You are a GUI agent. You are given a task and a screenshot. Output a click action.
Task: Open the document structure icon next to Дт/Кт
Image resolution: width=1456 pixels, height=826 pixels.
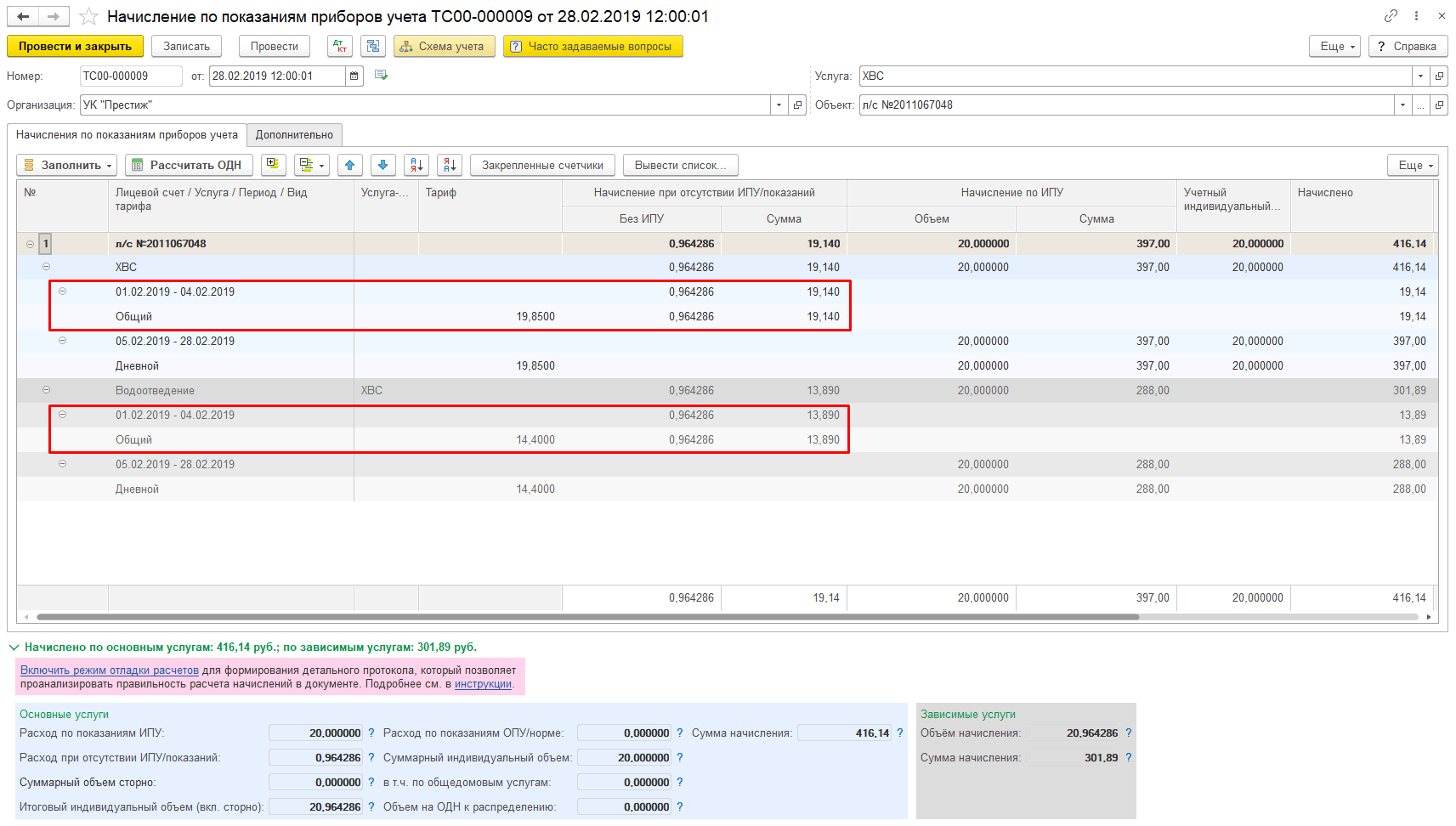372,47
